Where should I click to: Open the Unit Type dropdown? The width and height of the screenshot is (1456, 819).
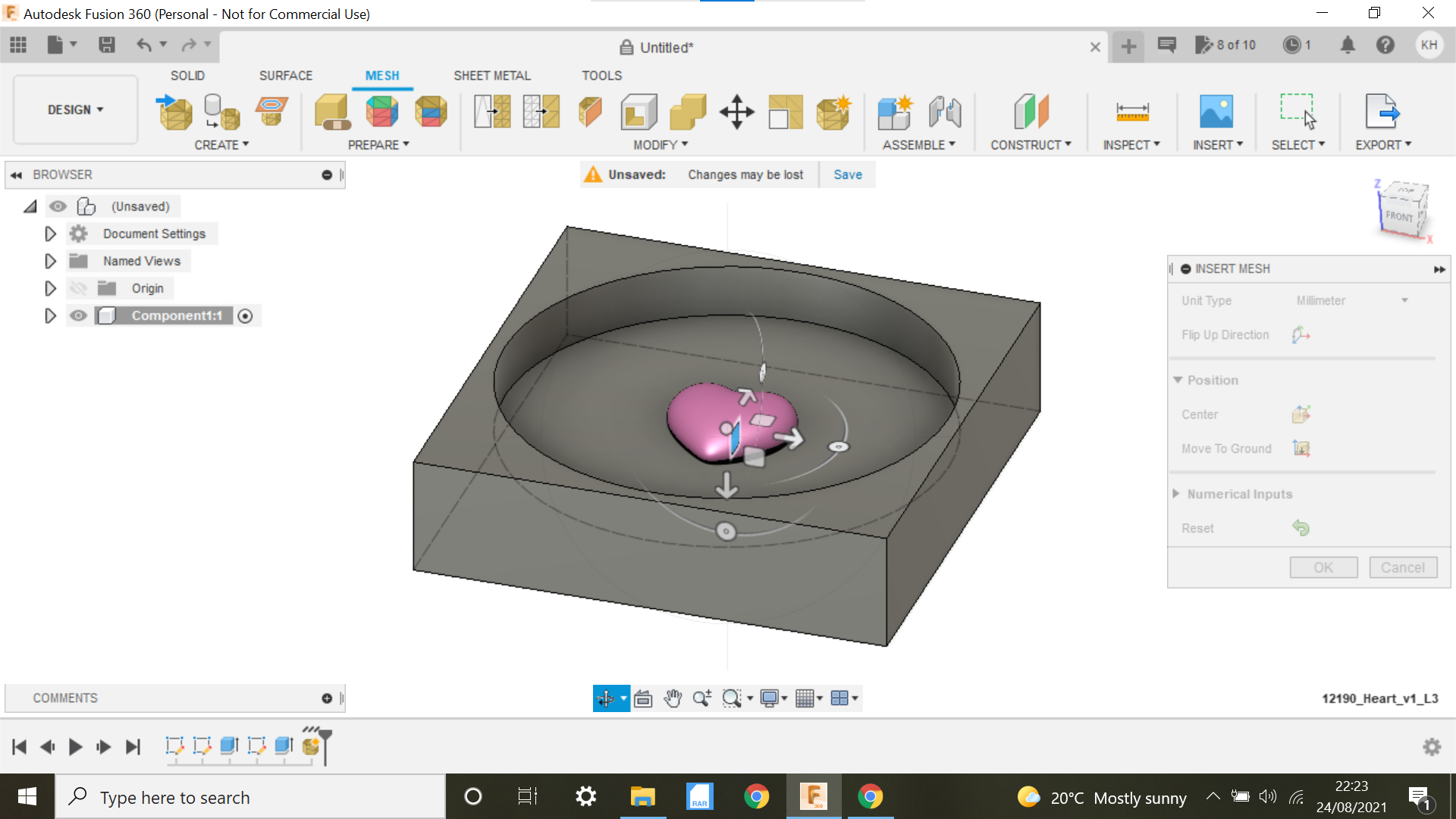click(1404, 300)
